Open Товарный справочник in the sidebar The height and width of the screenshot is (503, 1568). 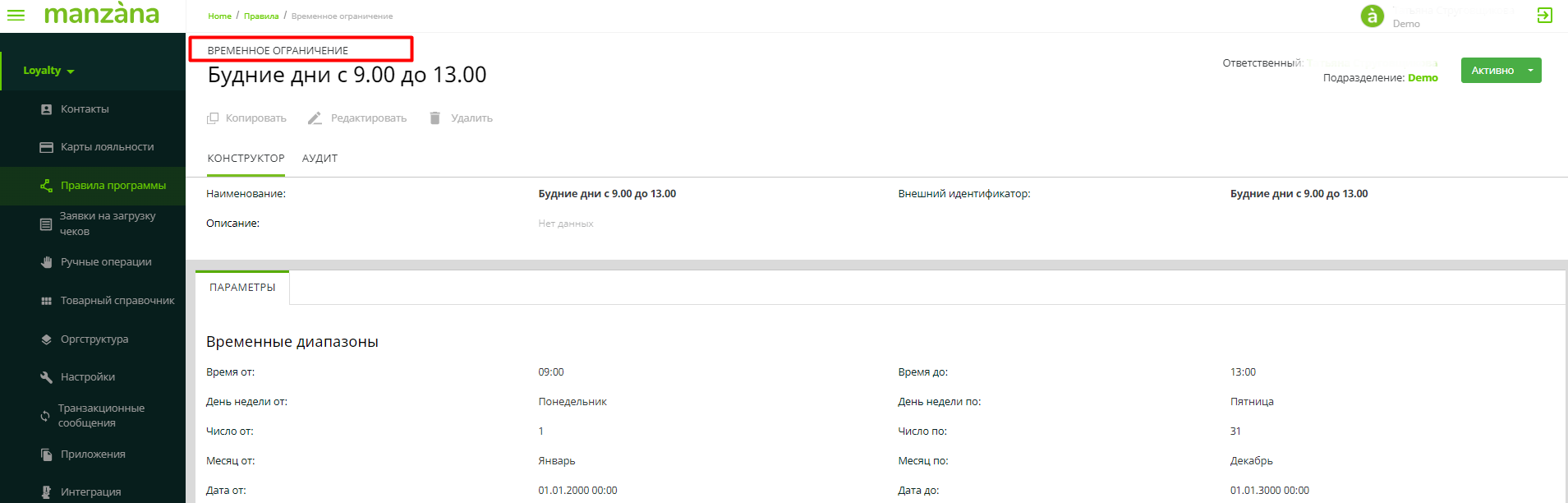click(x=117, y=301)
